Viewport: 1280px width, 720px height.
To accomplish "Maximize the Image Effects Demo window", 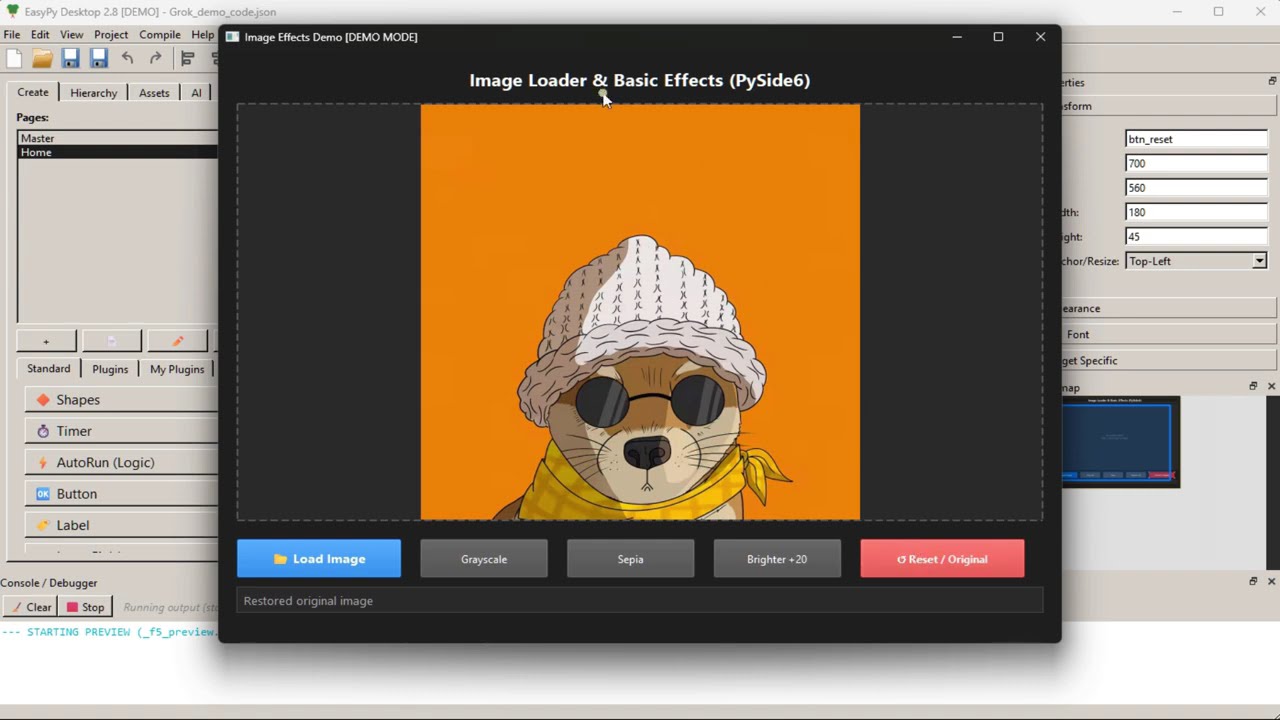I will click(998, 37).
